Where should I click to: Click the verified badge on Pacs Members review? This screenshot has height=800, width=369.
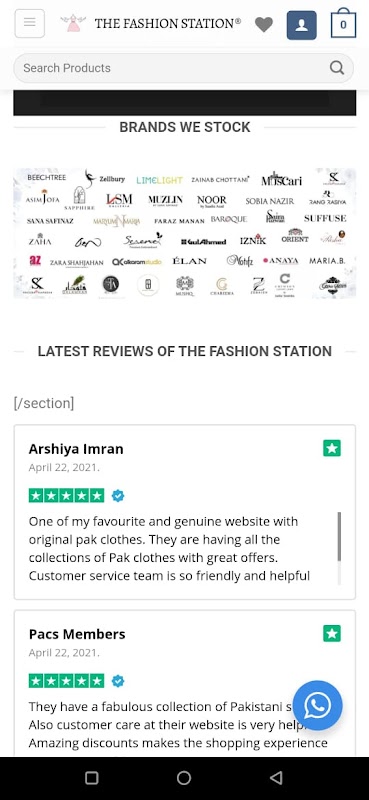tap(118, 681)
